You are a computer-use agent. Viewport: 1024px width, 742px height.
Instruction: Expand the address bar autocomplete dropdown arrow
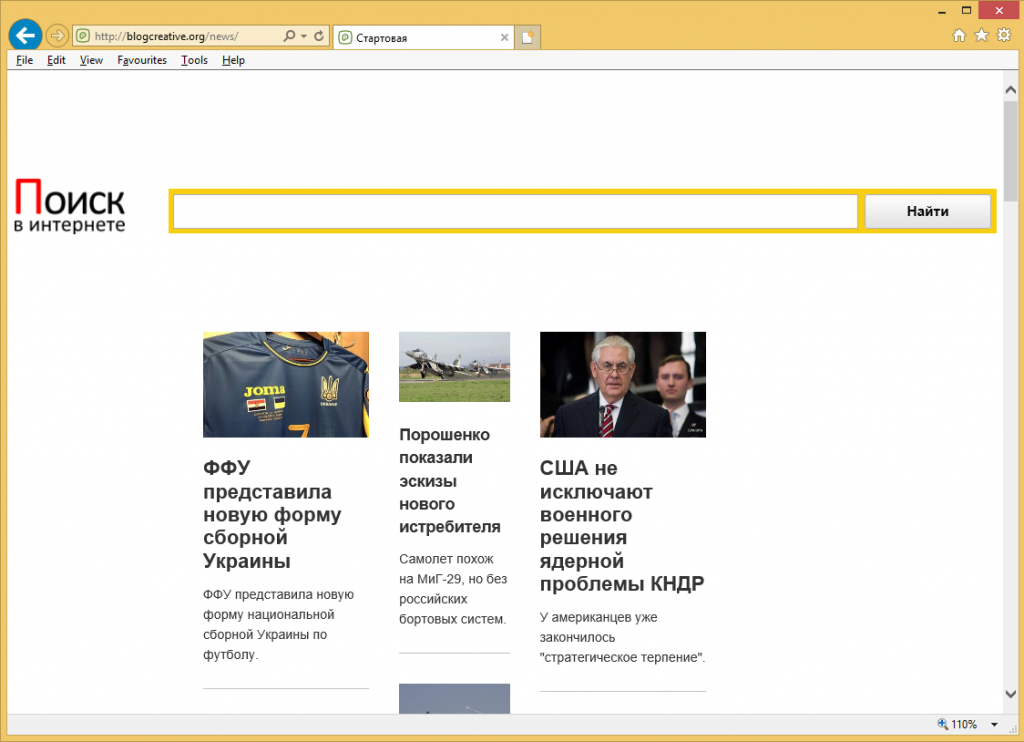[304, 36]
